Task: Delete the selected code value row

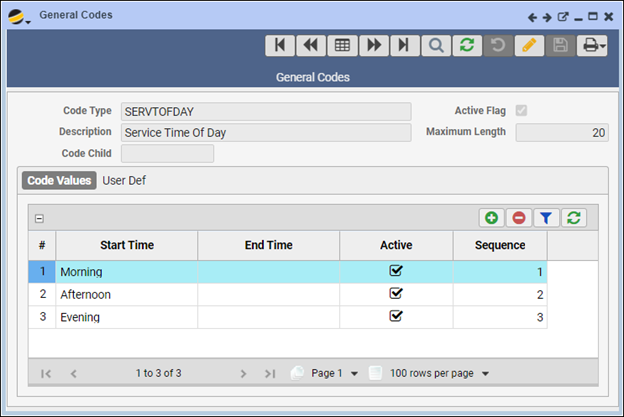Action: pyautogui.click(x=520, y=217)
